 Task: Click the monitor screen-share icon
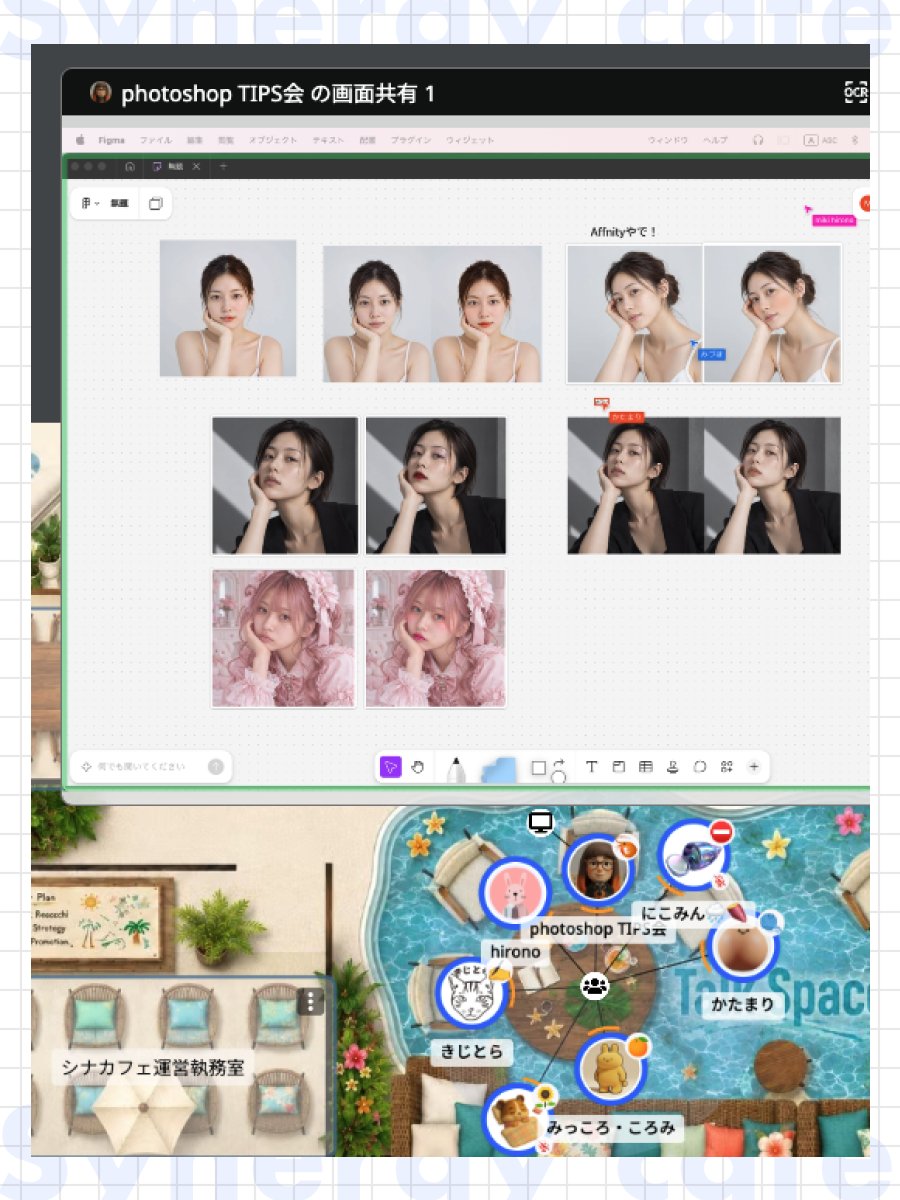pos(541,824)
